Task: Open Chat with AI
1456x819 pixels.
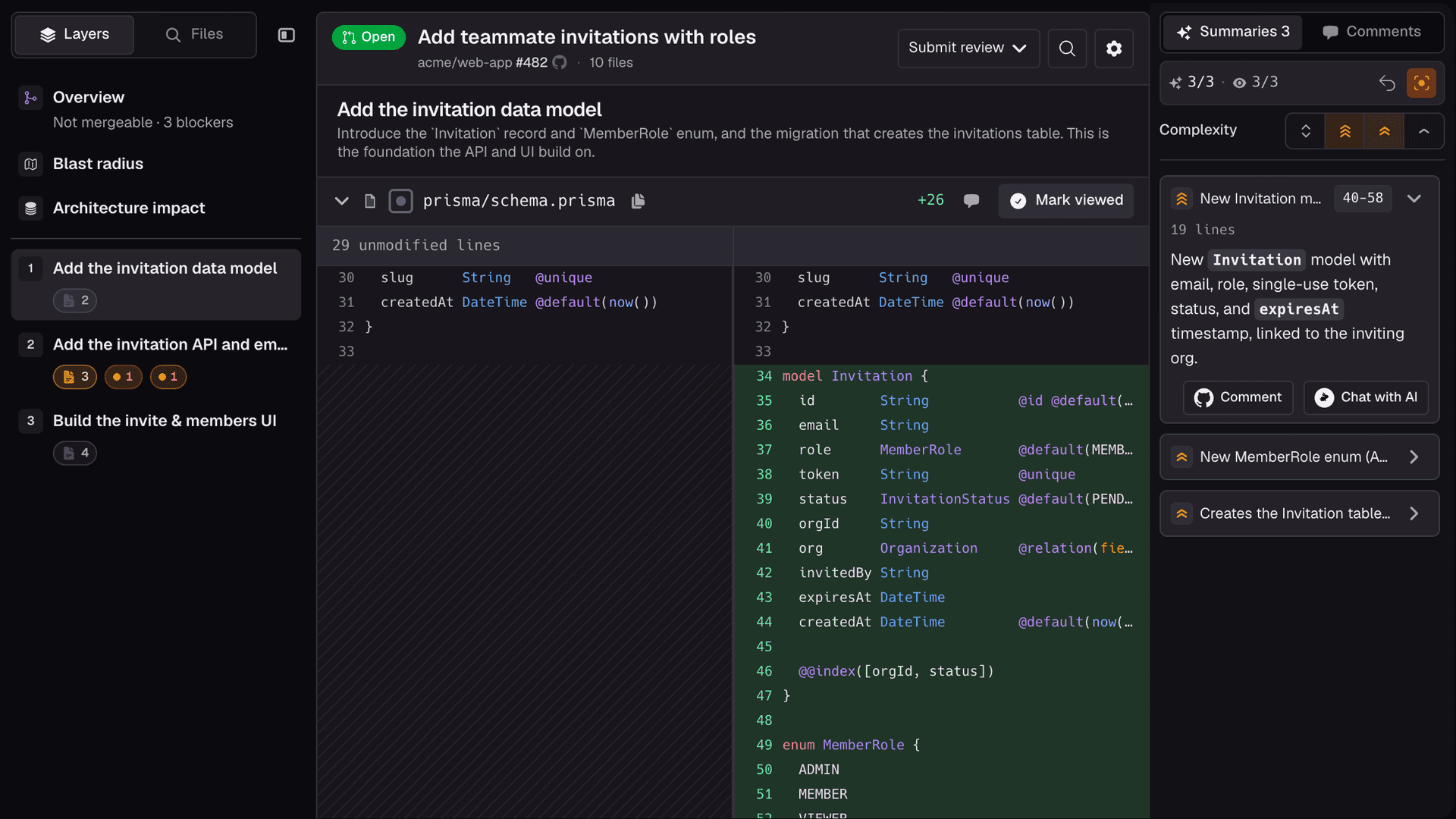Action: click(1366, 398)
